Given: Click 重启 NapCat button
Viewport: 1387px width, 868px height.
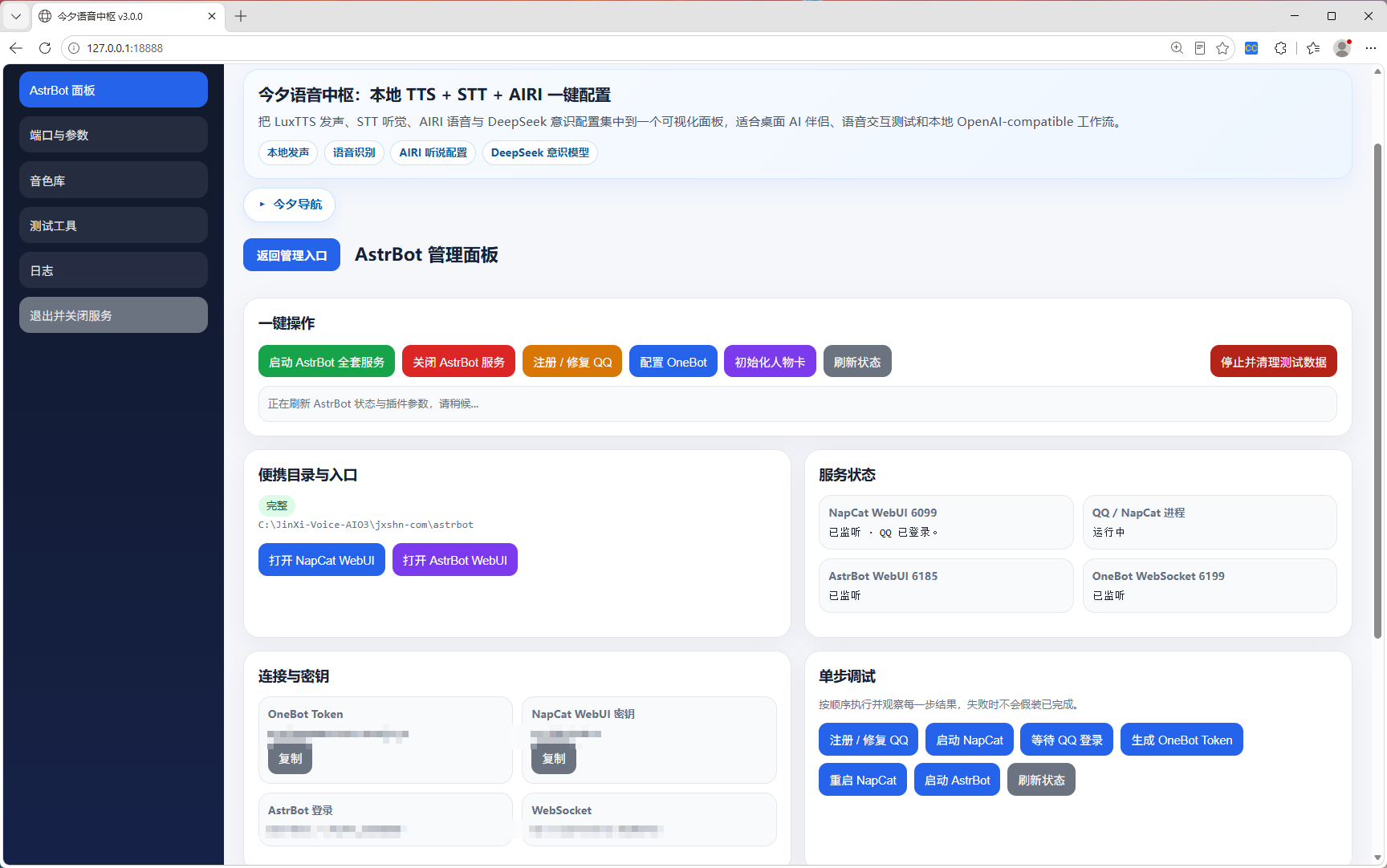Looking at the screenshot, I should click(863, 780).
